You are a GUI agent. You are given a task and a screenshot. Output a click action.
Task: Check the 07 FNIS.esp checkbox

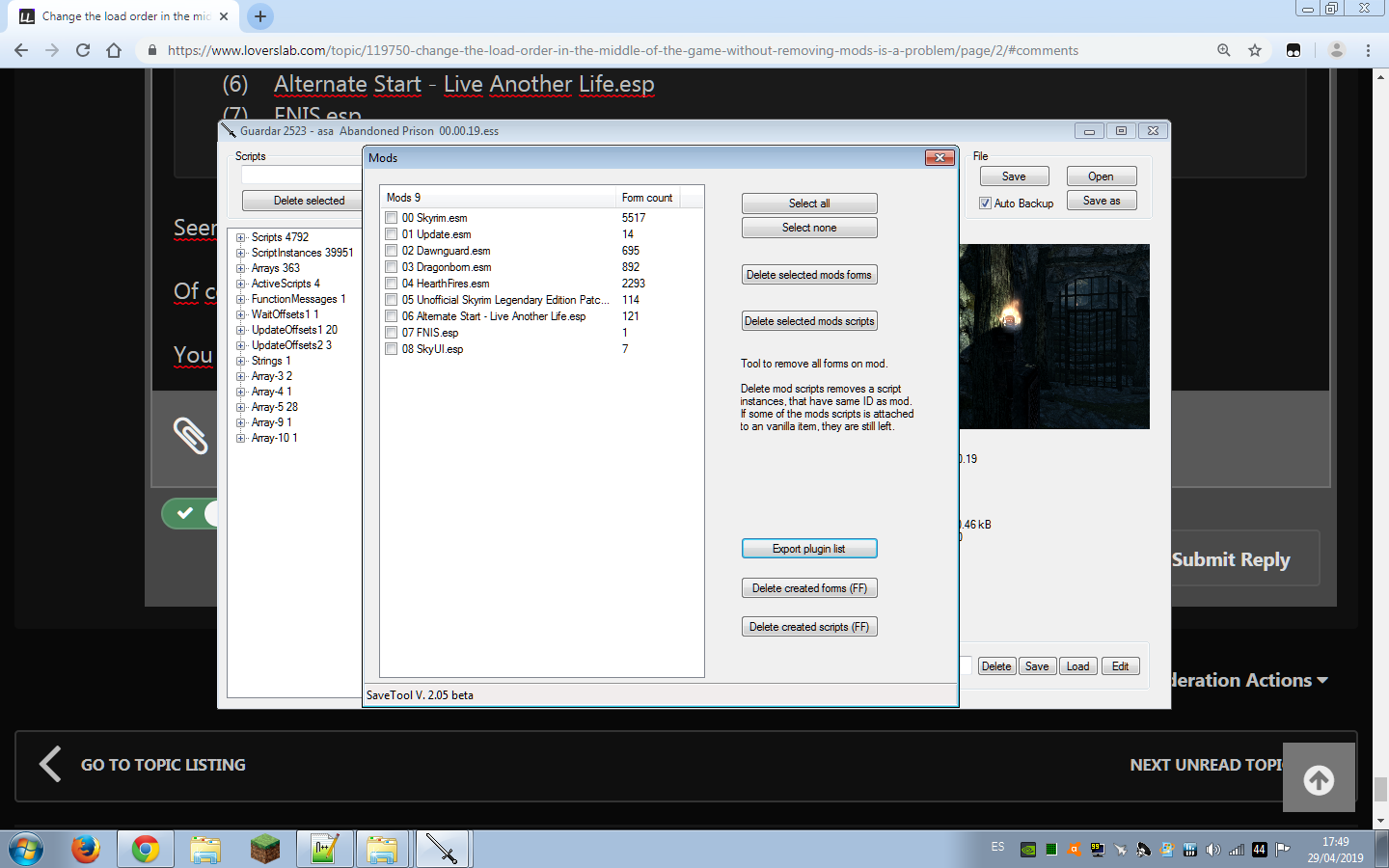pos(392,333)
